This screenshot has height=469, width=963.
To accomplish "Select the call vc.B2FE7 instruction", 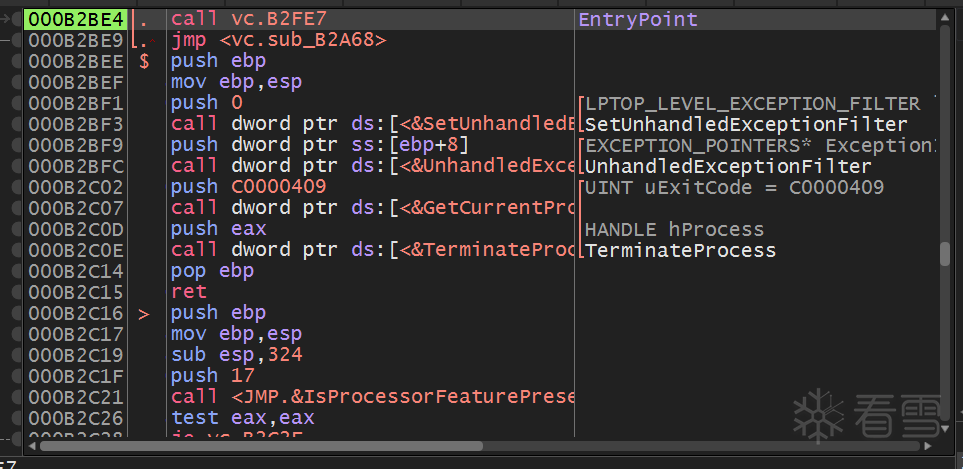I will click(250, 19).
